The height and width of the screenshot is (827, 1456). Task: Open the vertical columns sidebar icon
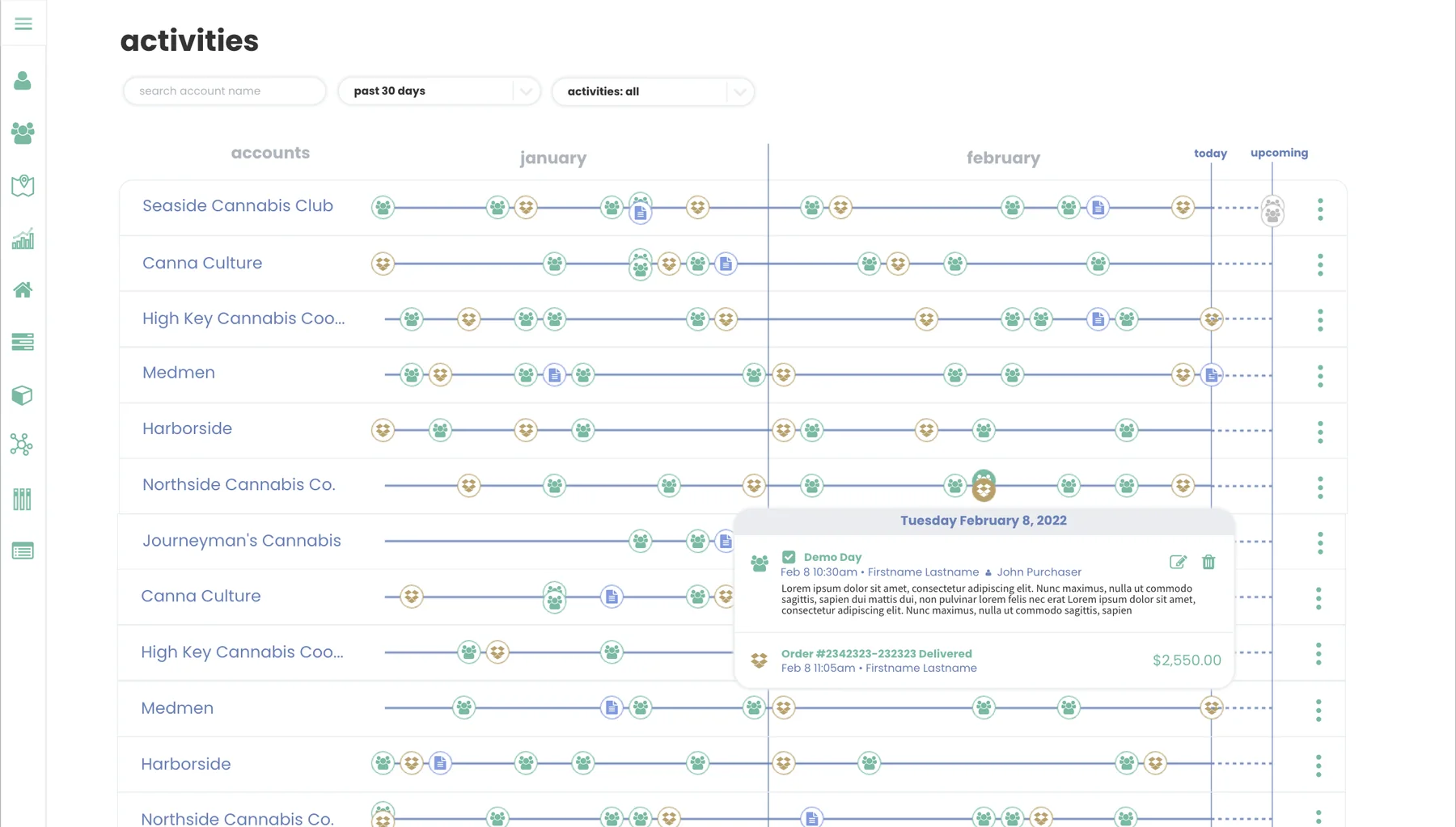click(x=23, y=499)
